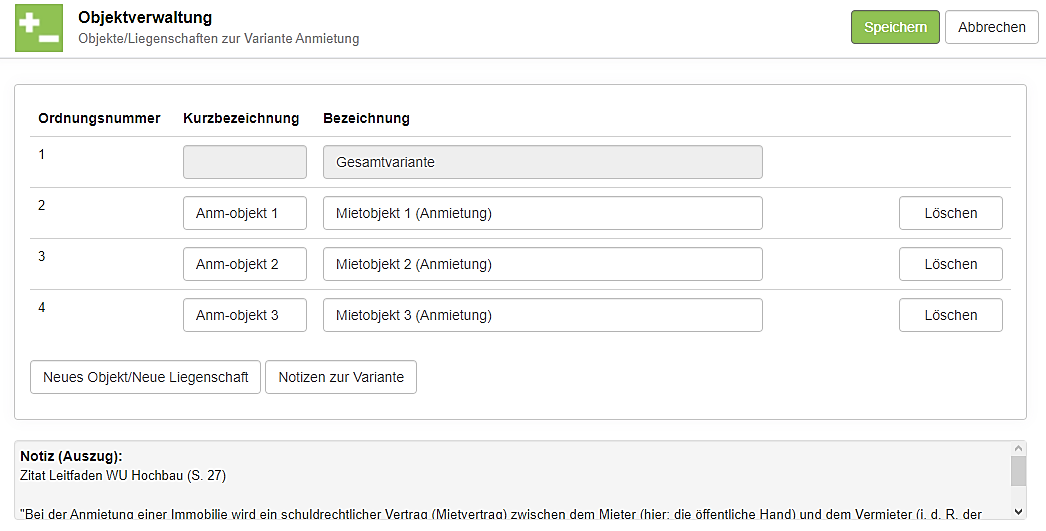Click the empty Kurzbezeichnung field in row 1

(x=245, y=162)
